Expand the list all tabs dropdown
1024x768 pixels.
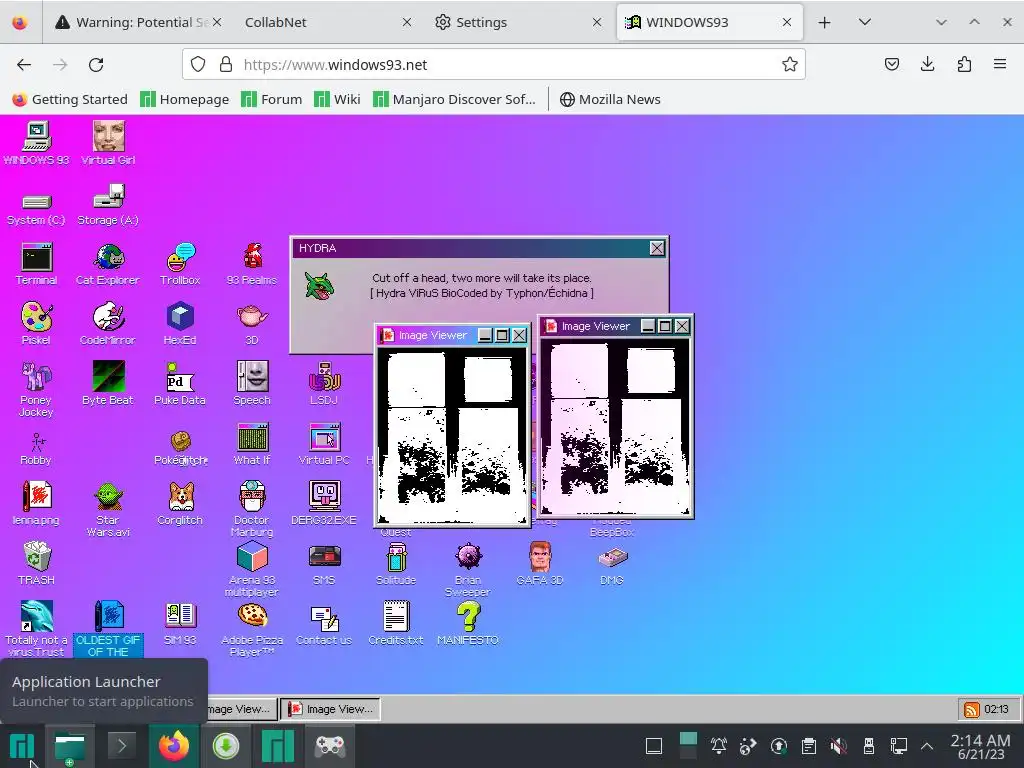point(865,22)
